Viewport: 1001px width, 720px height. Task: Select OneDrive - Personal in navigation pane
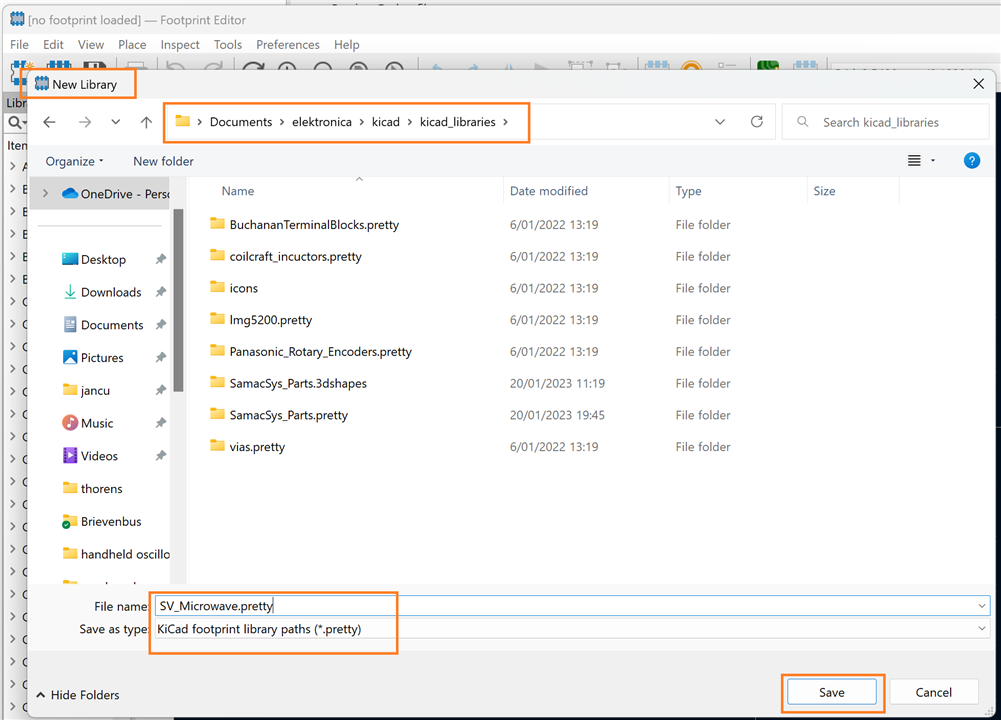pos(116,193)
